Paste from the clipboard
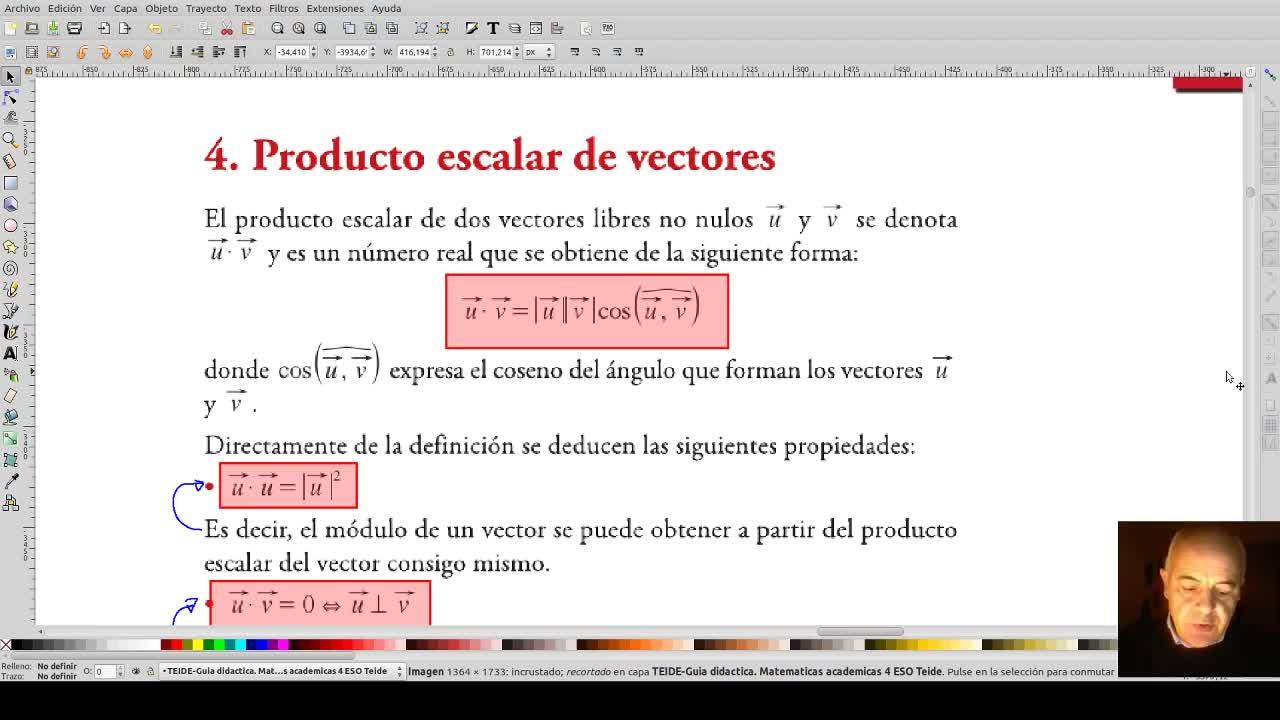The height and width of the screenshot is (720, 1280). [x=248, y=28]
